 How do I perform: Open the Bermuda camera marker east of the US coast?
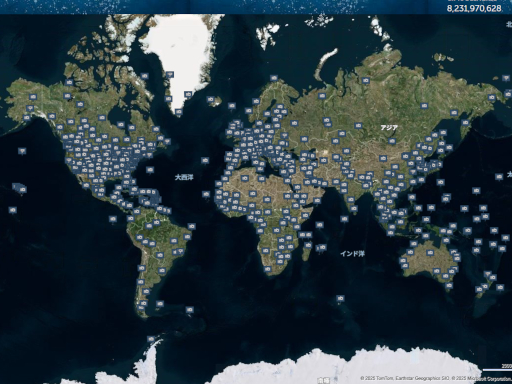tap(150, 170)
